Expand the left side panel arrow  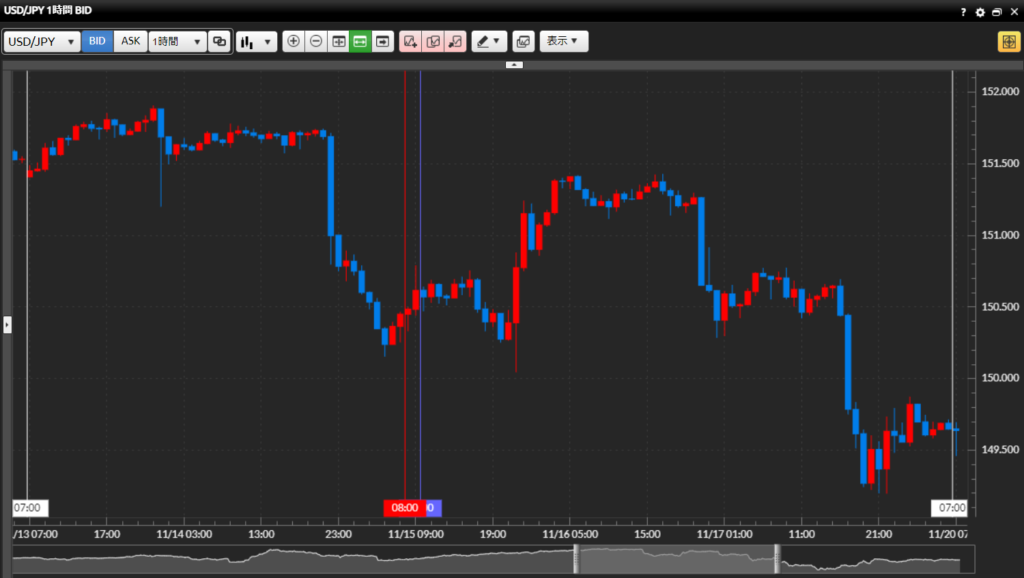pyautogui.click(x=7, y=325)
